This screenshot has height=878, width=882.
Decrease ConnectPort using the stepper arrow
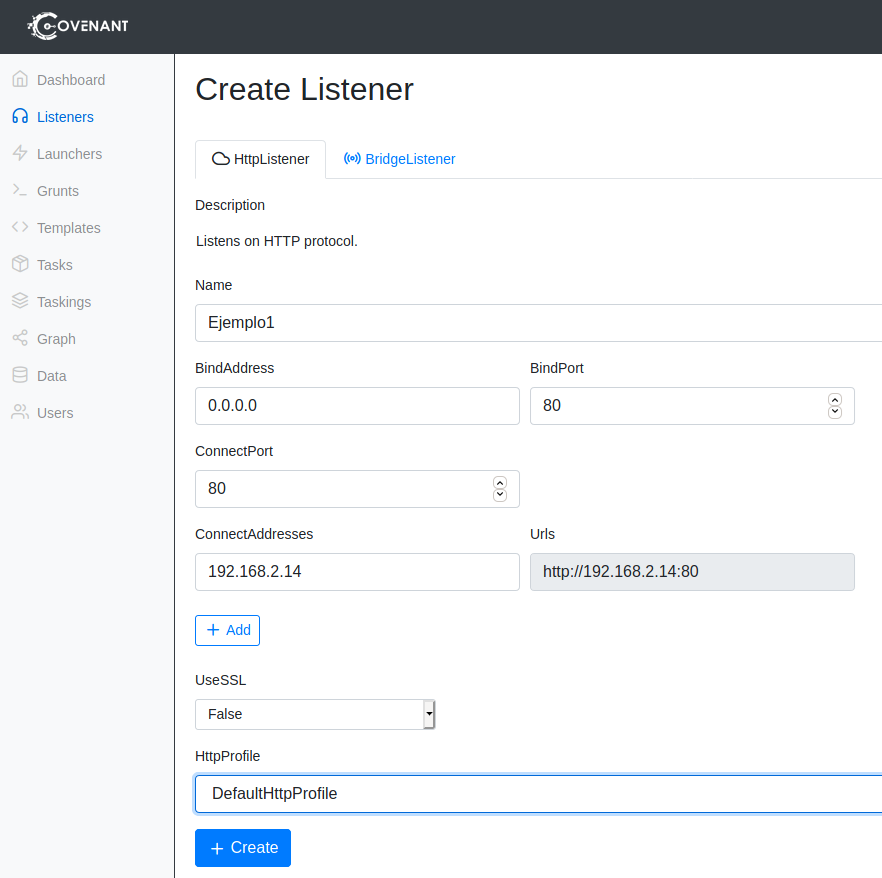point(500,495)
